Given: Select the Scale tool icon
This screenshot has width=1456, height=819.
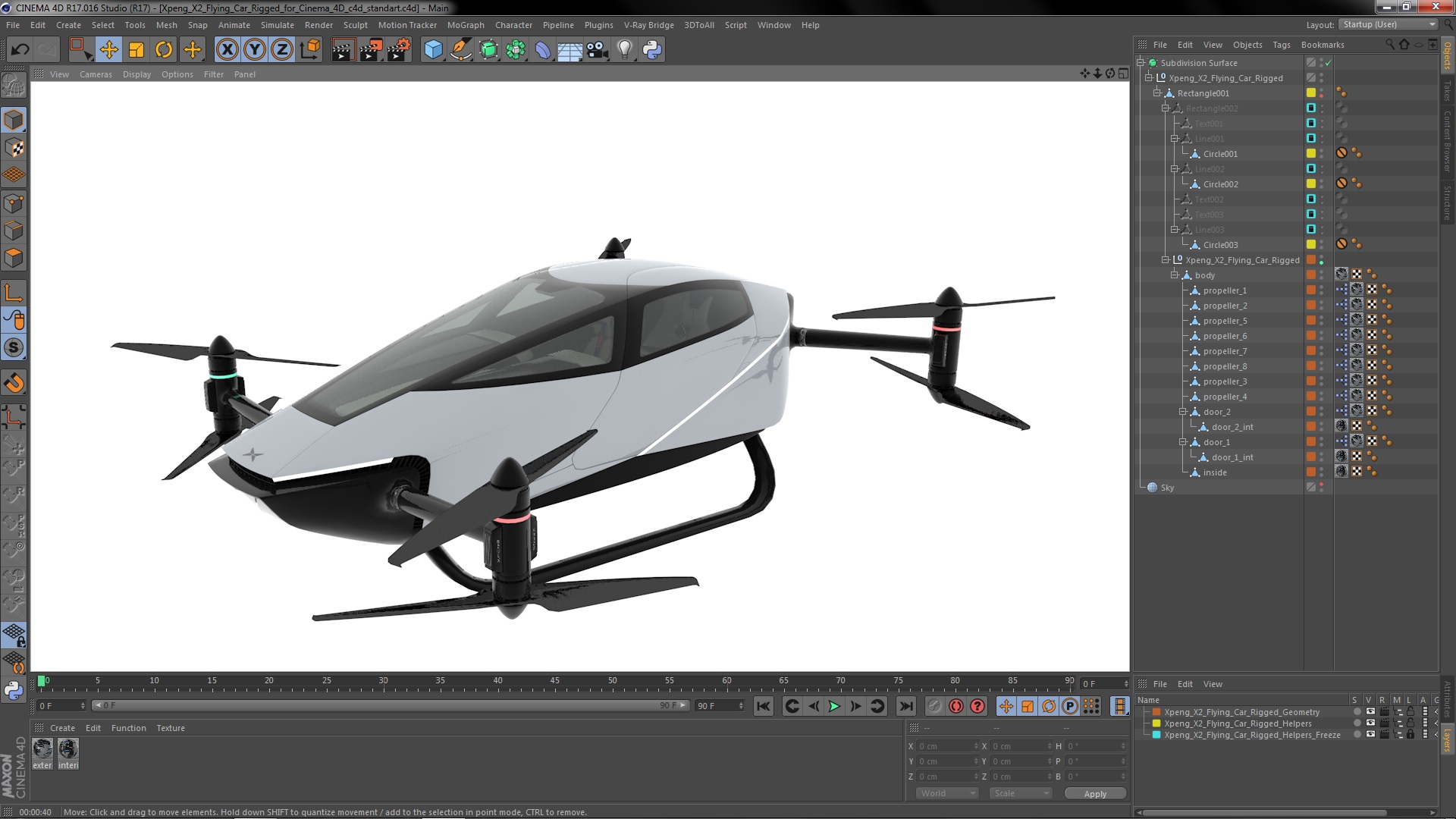Looking at the screenshot, I should [x=136, y=49].
